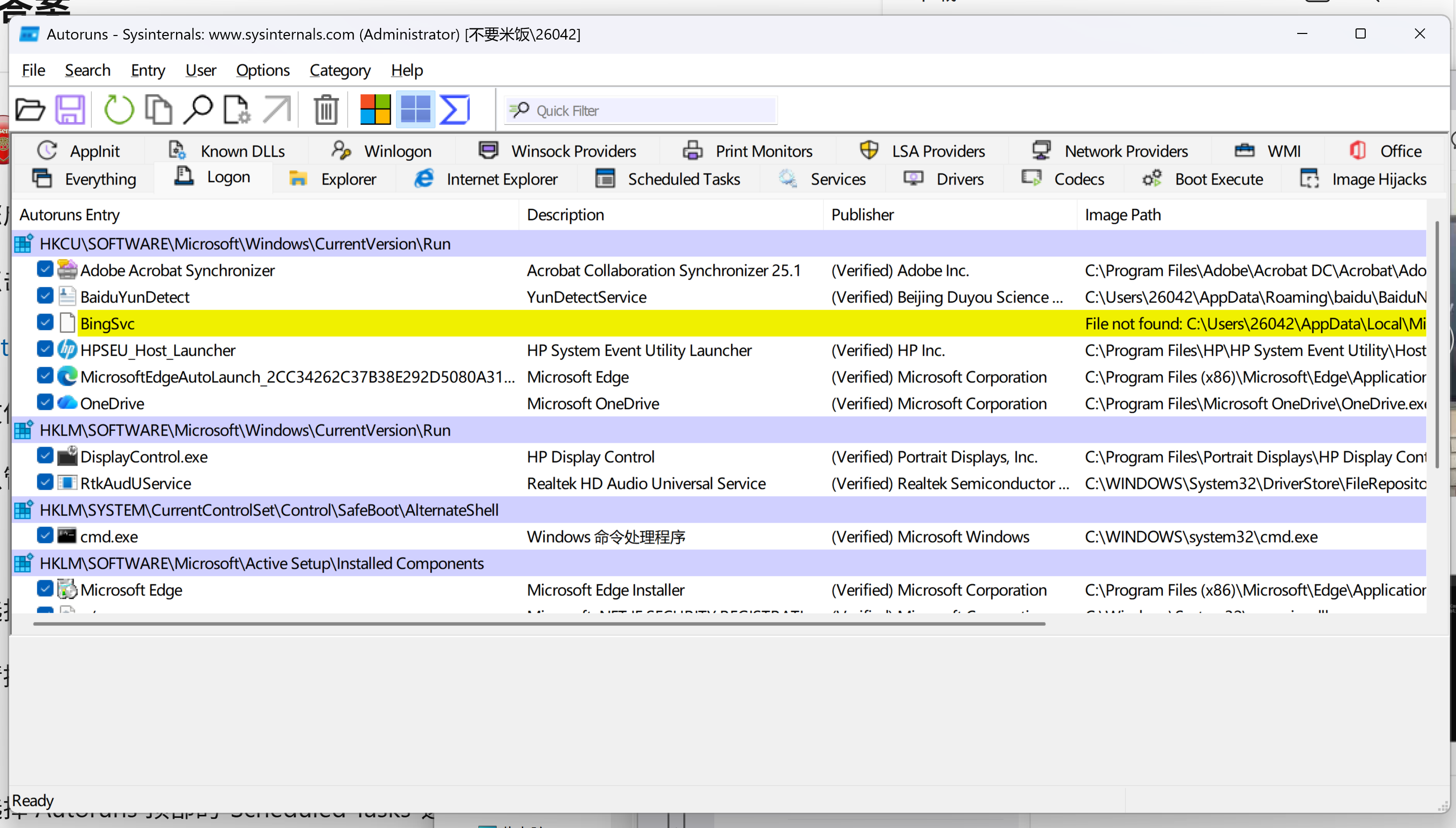This screenshot has height=828, width=1456.
Task: Uncheck the OneDrive entry checkbox
Action: (x=45, y=402)
